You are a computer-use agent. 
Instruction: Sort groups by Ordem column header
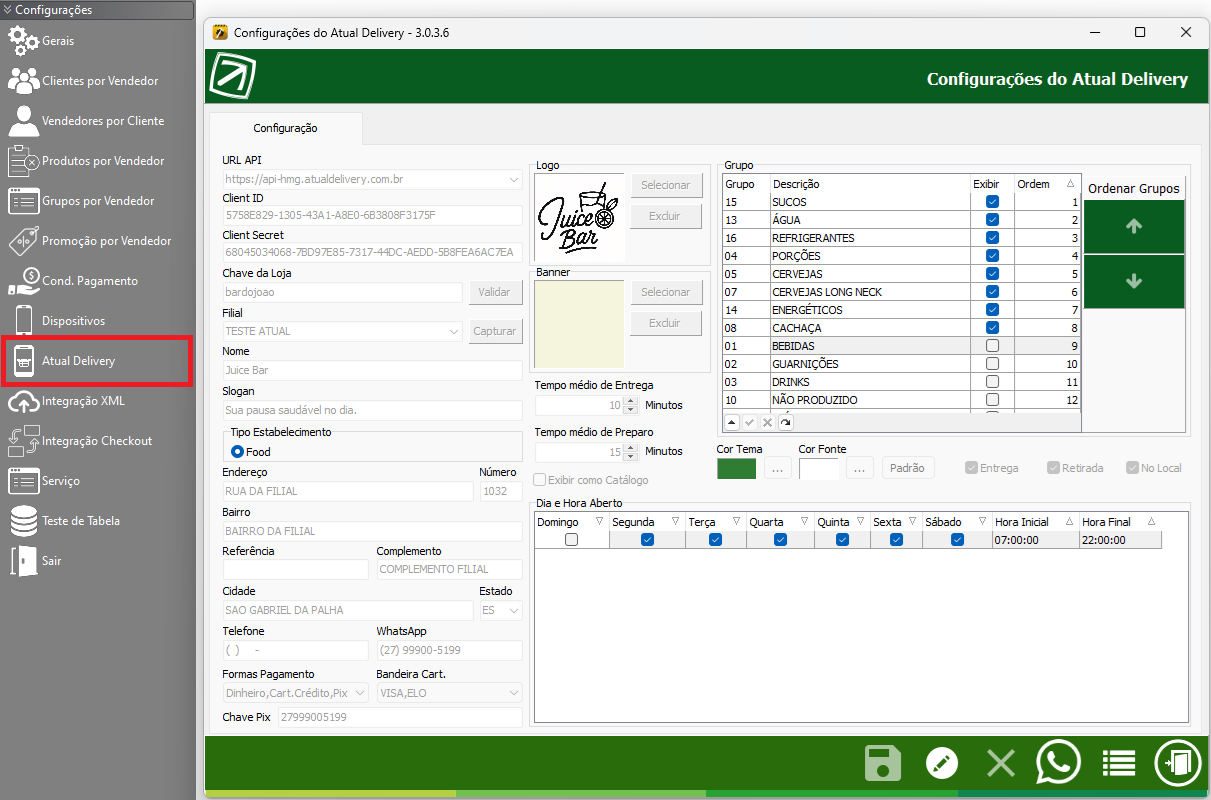(1047, 184)
